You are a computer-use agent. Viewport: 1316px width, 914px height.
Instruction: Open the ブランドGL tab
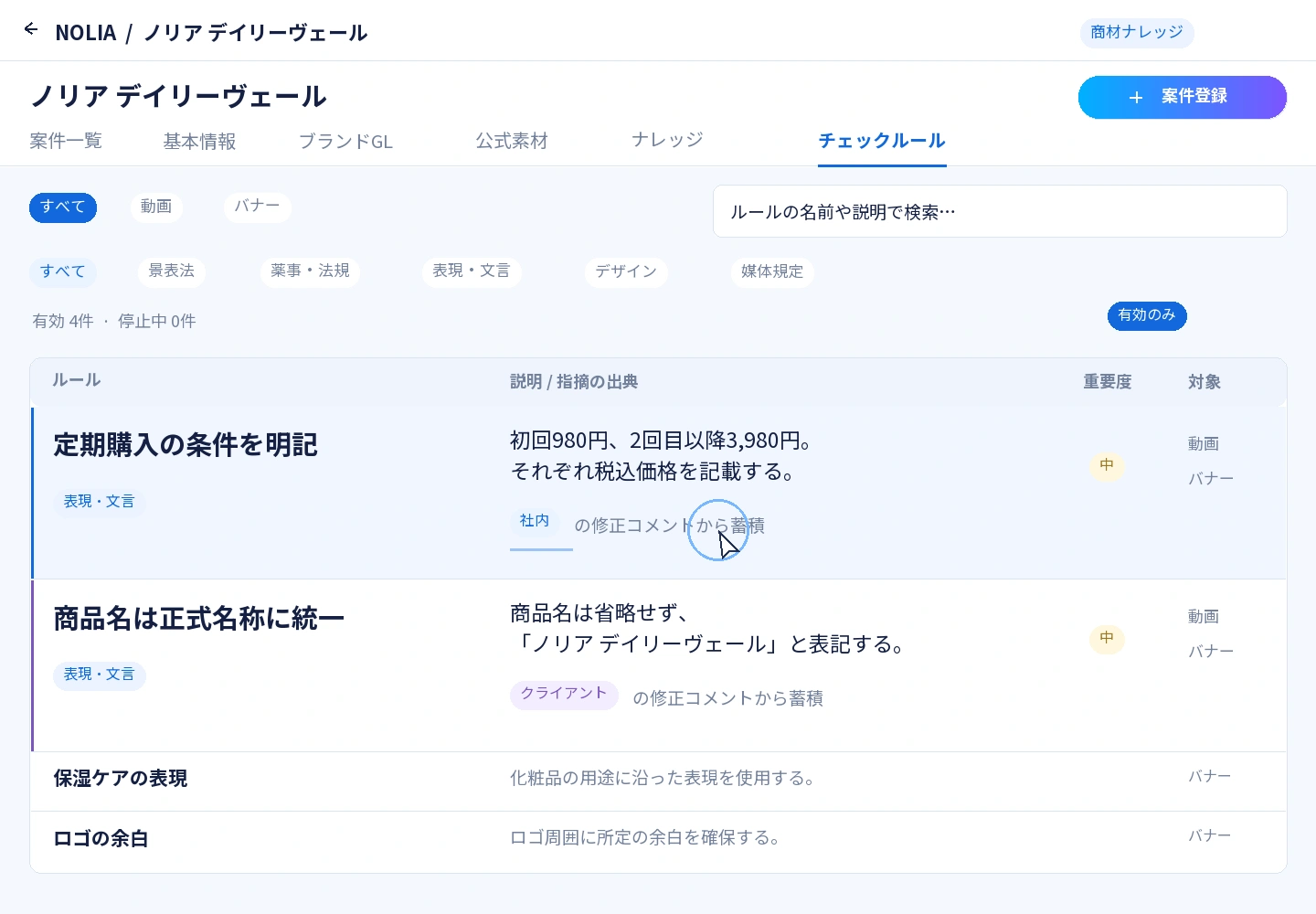coord(345,142)
